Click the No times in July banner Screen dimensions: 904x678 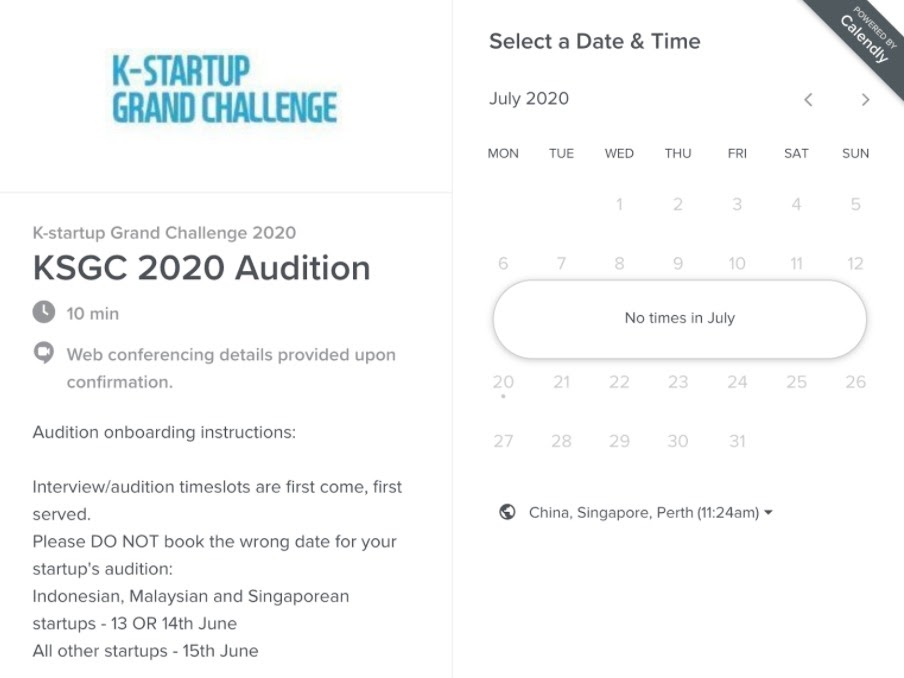(x=680, y=319)
